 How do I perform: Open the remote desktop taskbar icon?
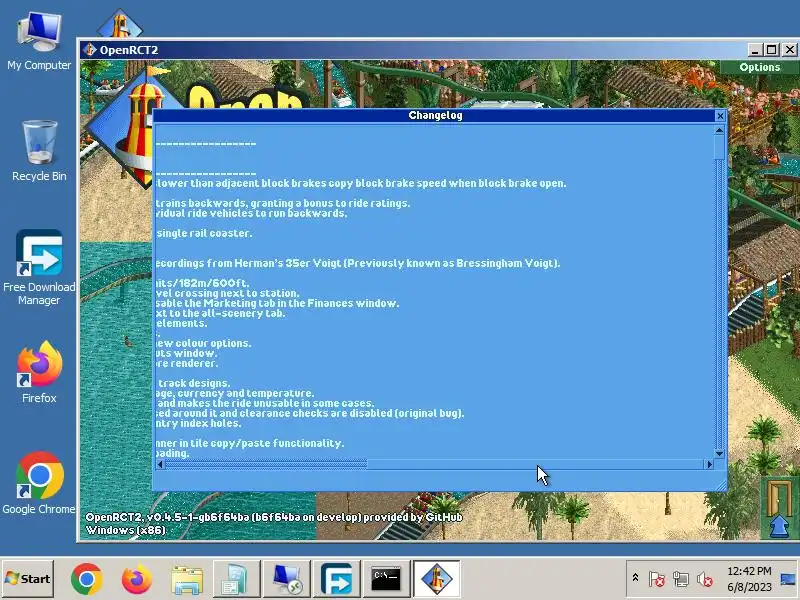(x=287, y=579)
